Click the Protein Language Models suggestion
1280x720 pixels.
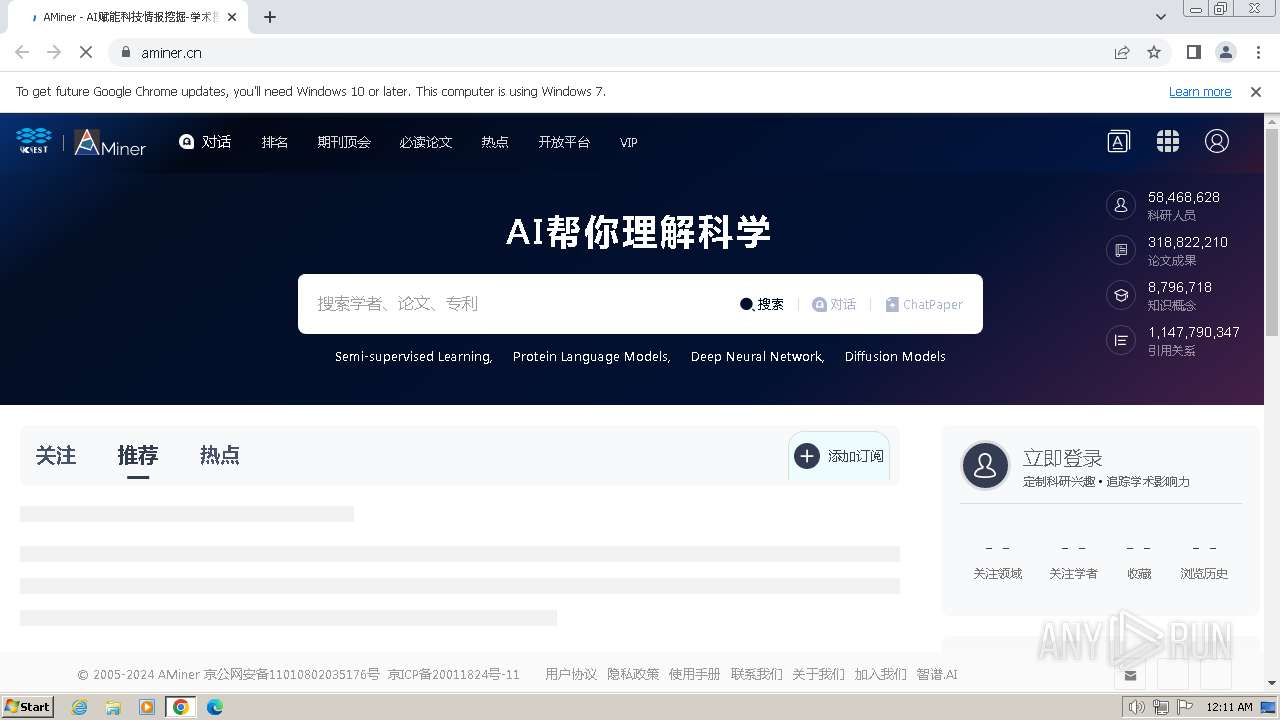pos(591,356)
